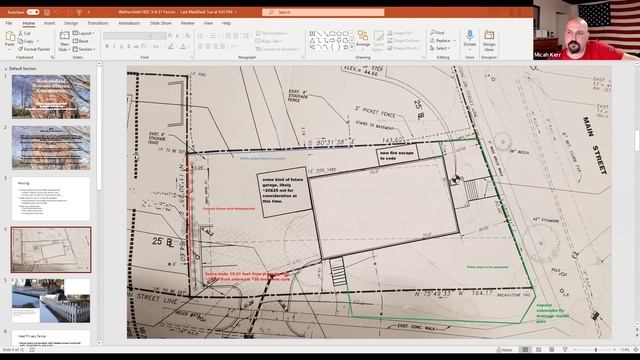Open the File menu
The height and width of the screenshot is (360, 640).
9,23
